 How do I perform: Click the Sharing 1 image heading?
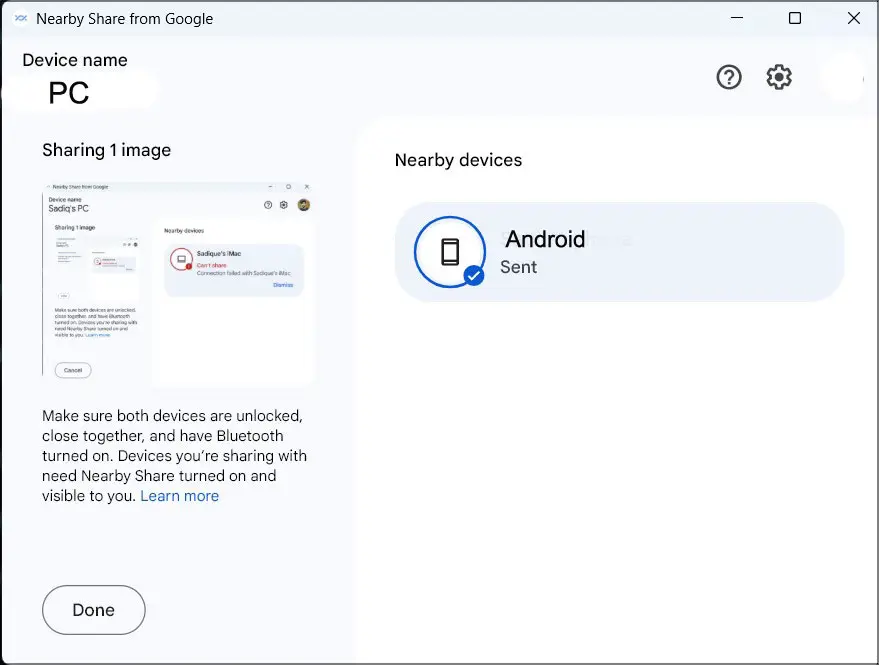click(107, 150)
